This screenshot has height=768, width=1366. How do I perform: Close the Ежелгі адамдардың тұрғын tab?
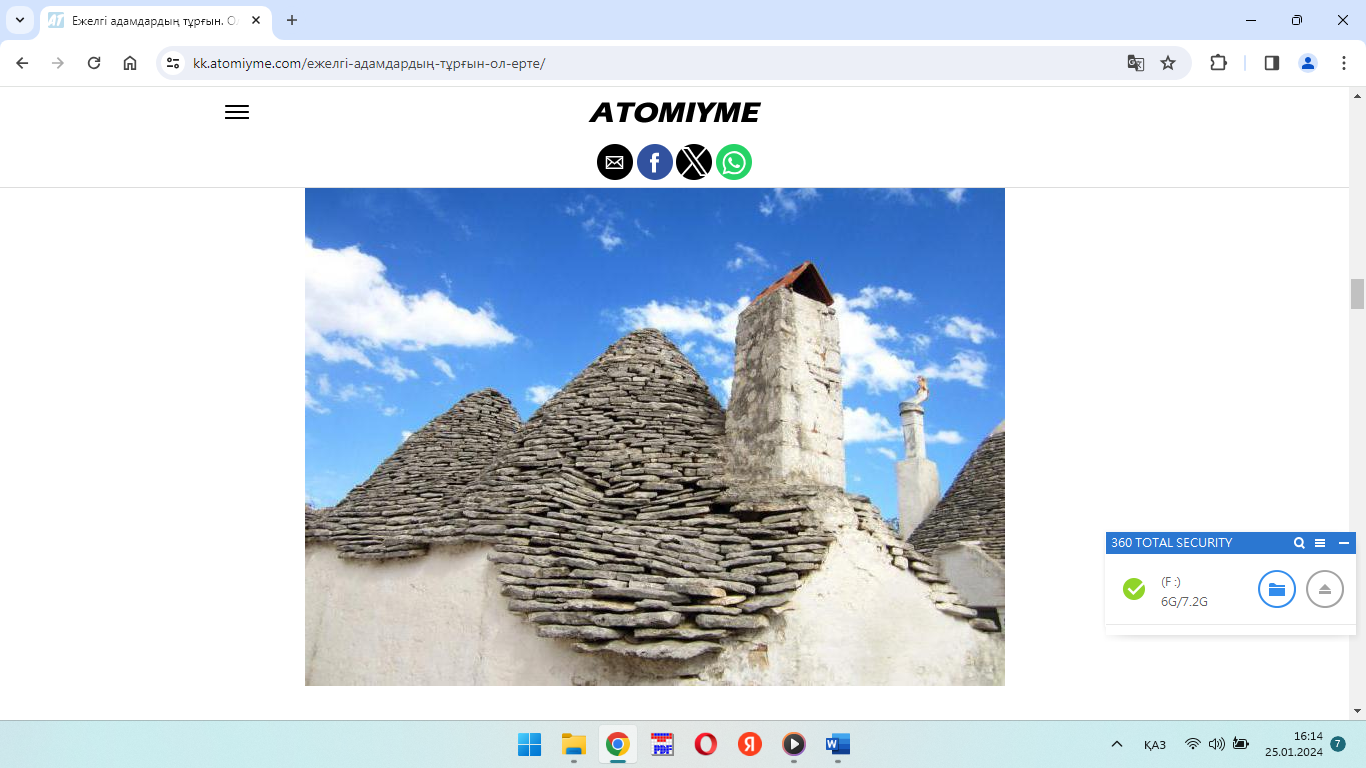pos(256,20)
